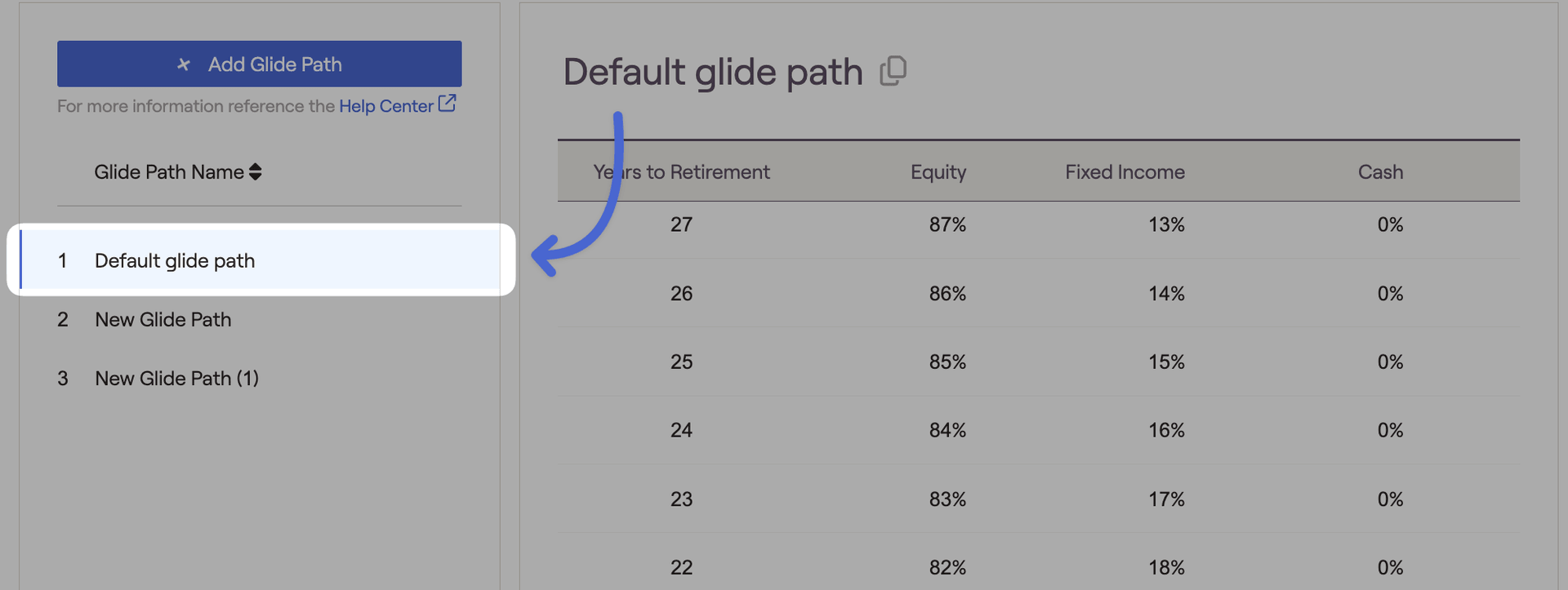Copy the Default glide path using duplicate icon

893,71
